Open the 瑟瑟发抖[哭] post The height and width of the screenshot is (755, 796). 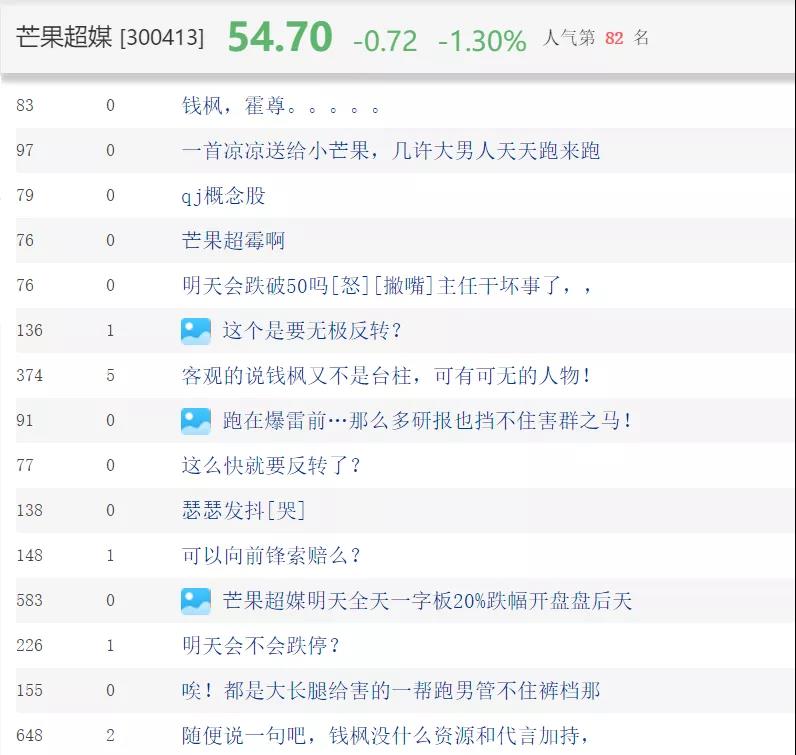click(x=243, y=511)
